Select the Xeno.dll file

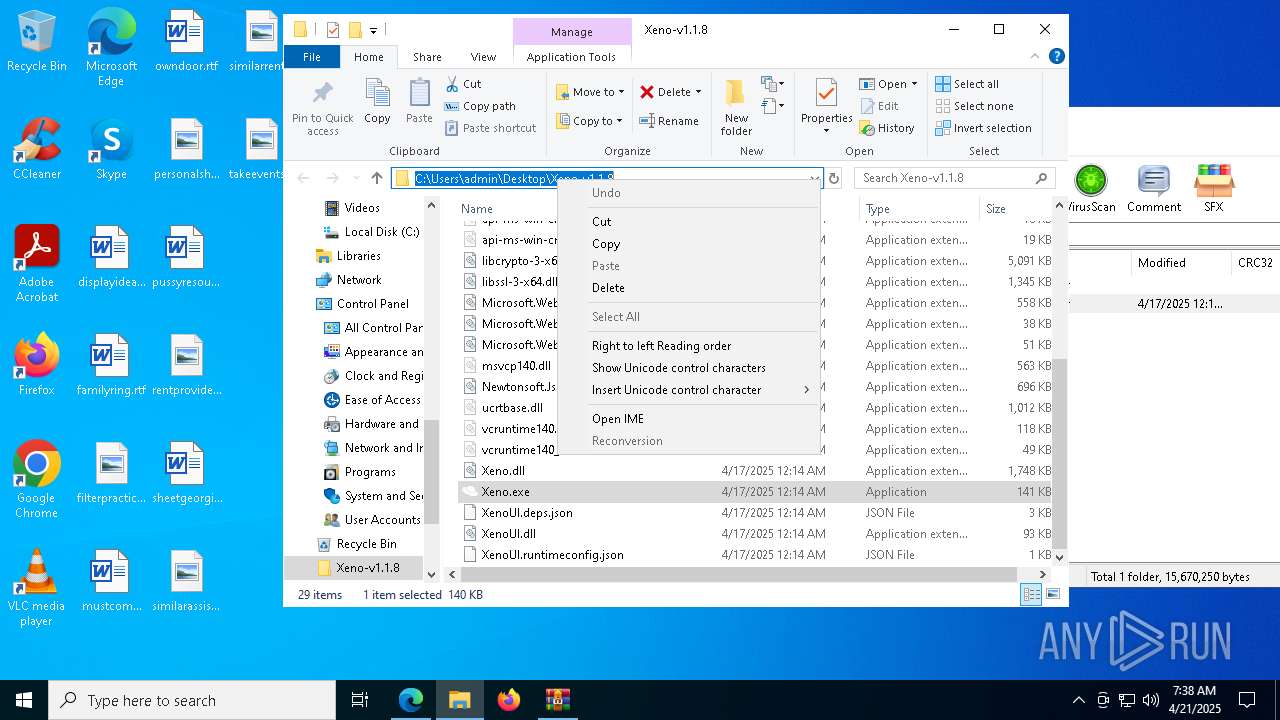[x=503, y=471]
